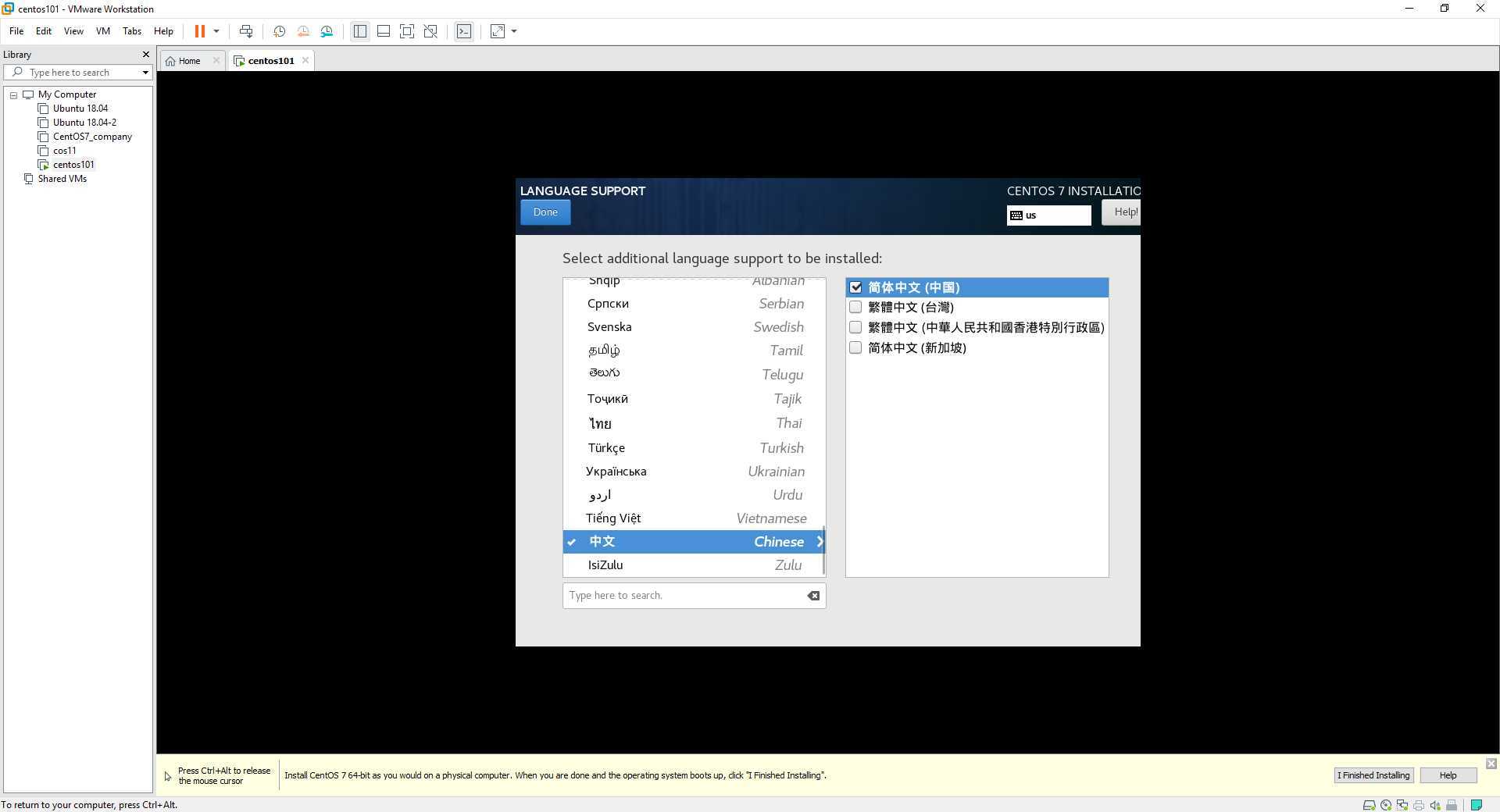The width and height of the screenshot is (1500, 812).
Task: Toggle the thumbnail bar view icon
Action: click(384, 31)
